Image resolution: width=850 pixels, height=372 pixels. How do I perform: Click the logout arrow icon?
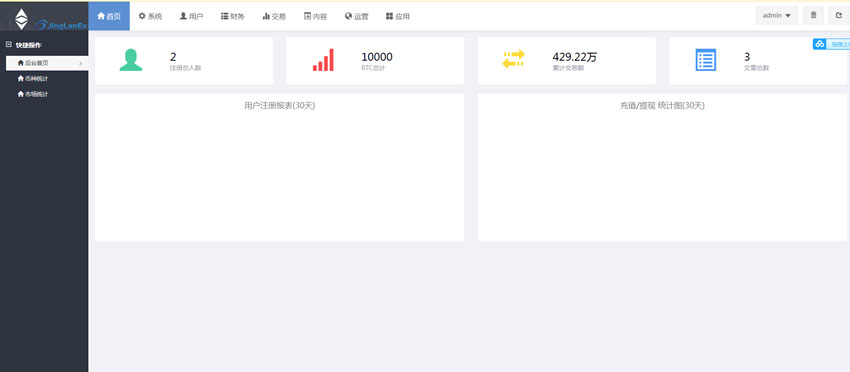(839, 16)
